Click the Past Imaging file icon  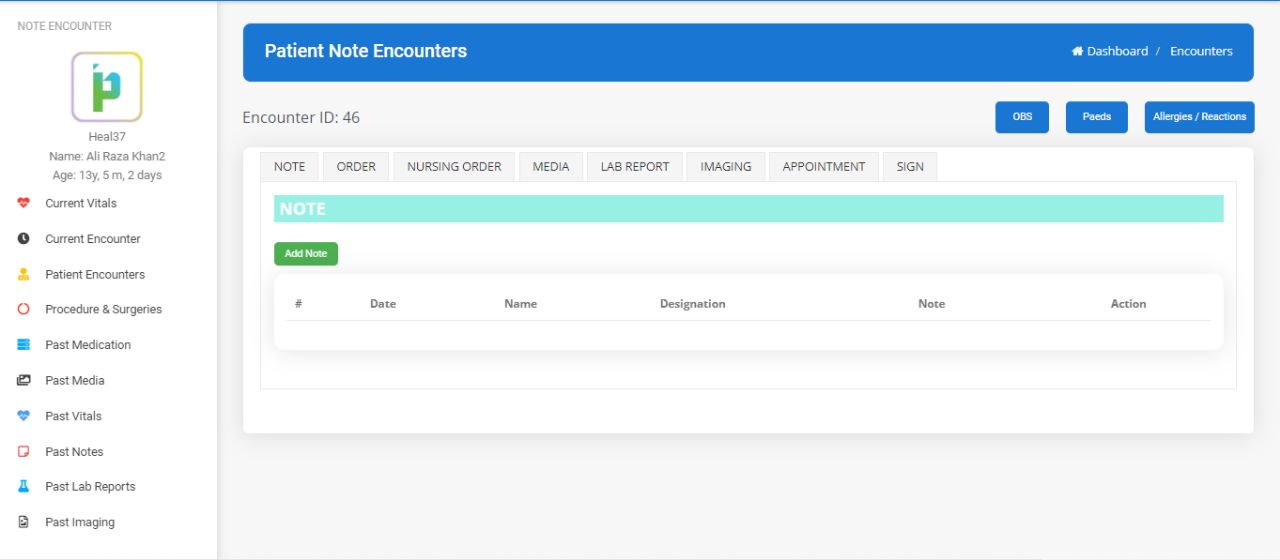(24, 522)
